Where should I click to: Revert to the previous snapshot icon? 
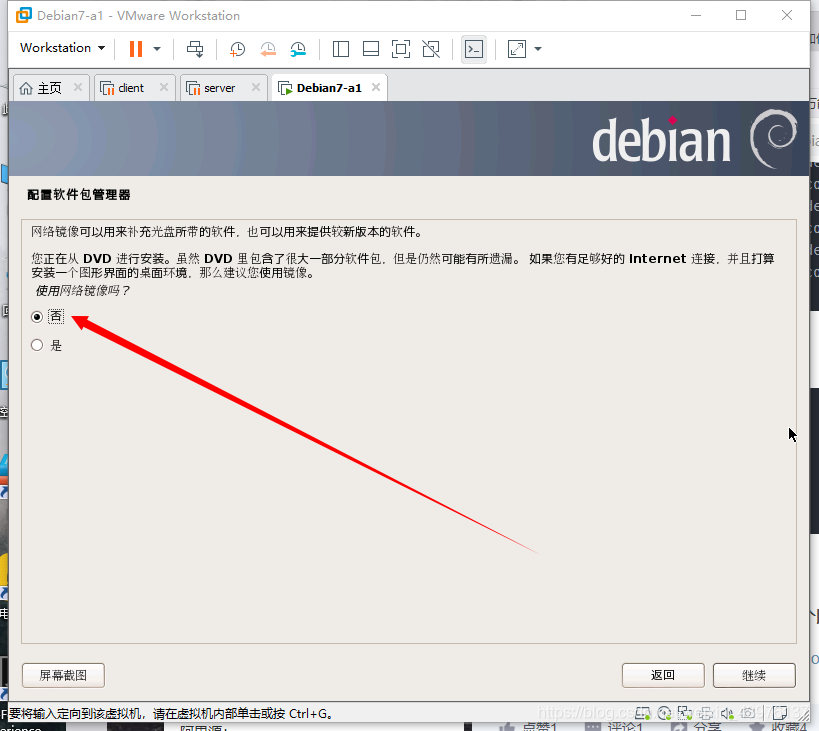(268, 49)
